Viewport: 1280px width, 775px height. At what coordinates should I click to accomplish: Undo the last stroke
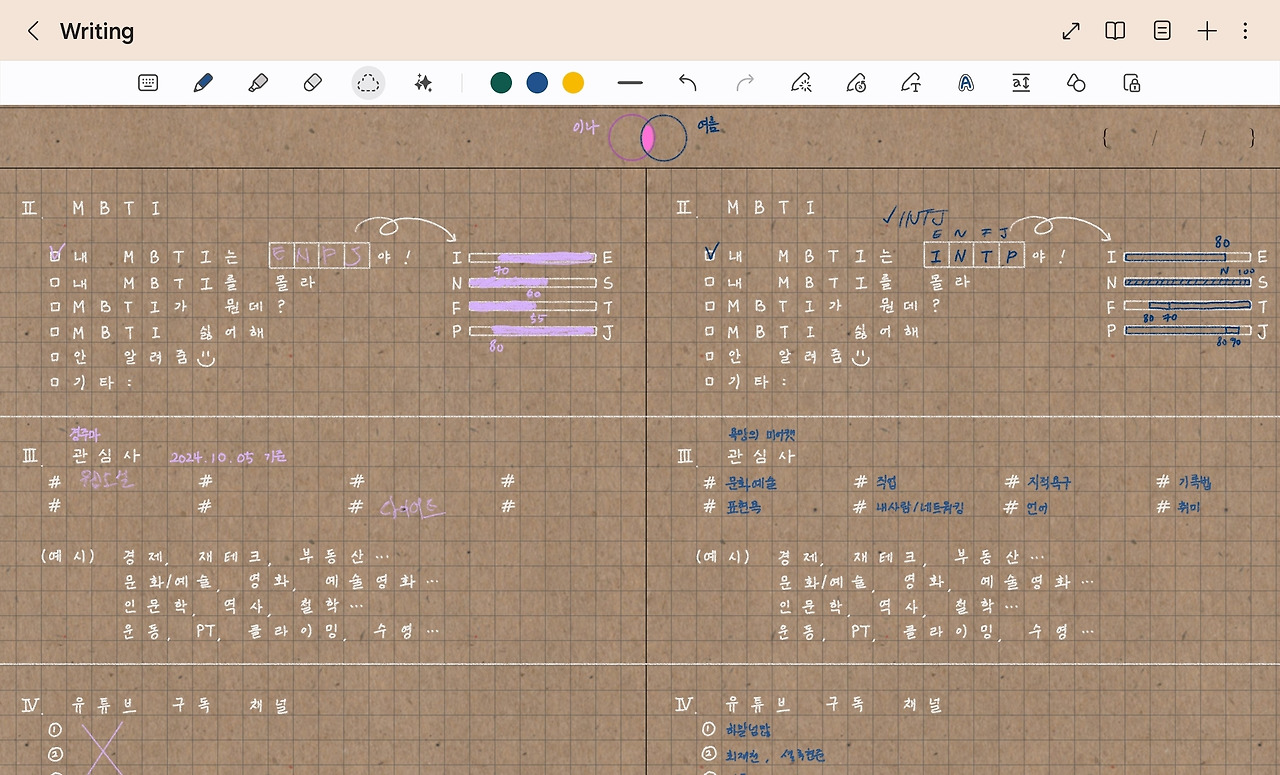[687, 83]
